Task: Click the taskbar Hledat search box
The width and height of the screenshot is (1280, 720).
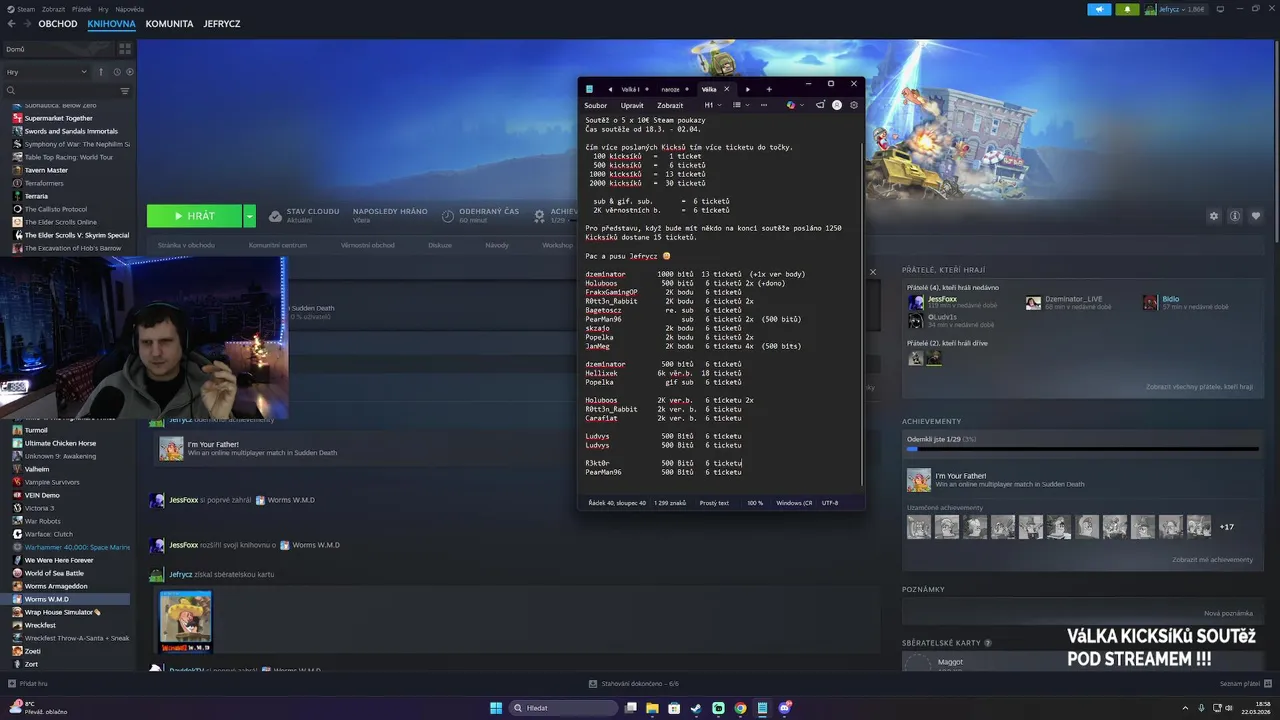Action: (562, 708)
